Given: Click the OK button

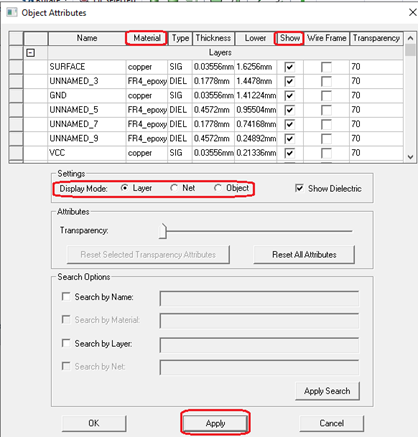Looking at the screenshot, I should point(94,423).
